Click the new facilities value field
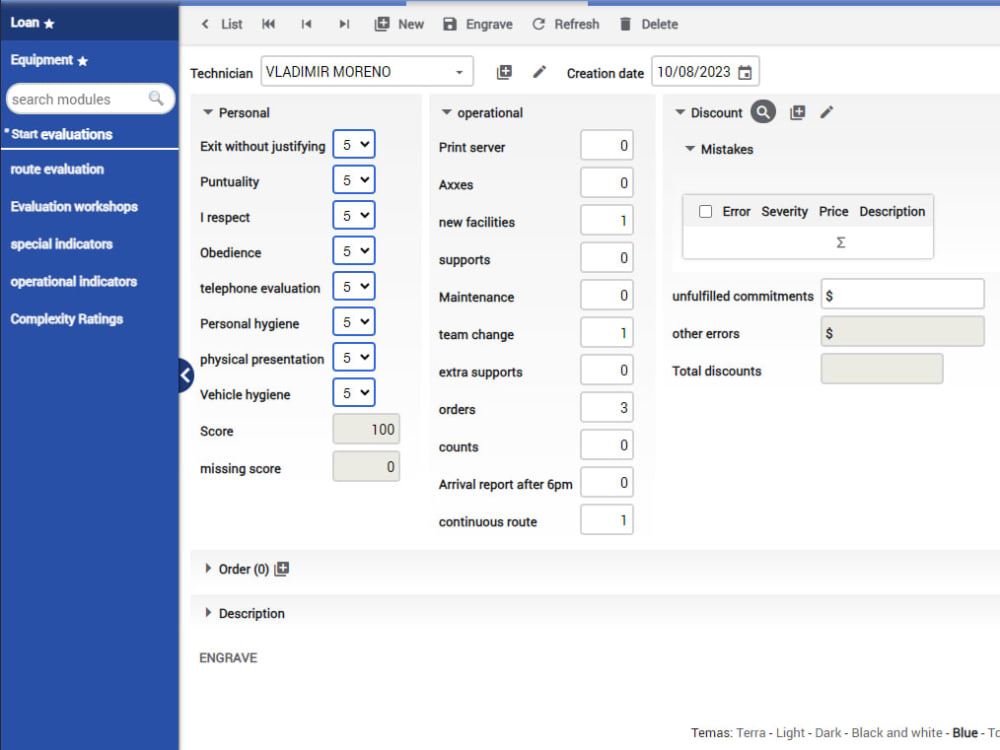This screenshot has width=1000, height=750. pos(607,221)
